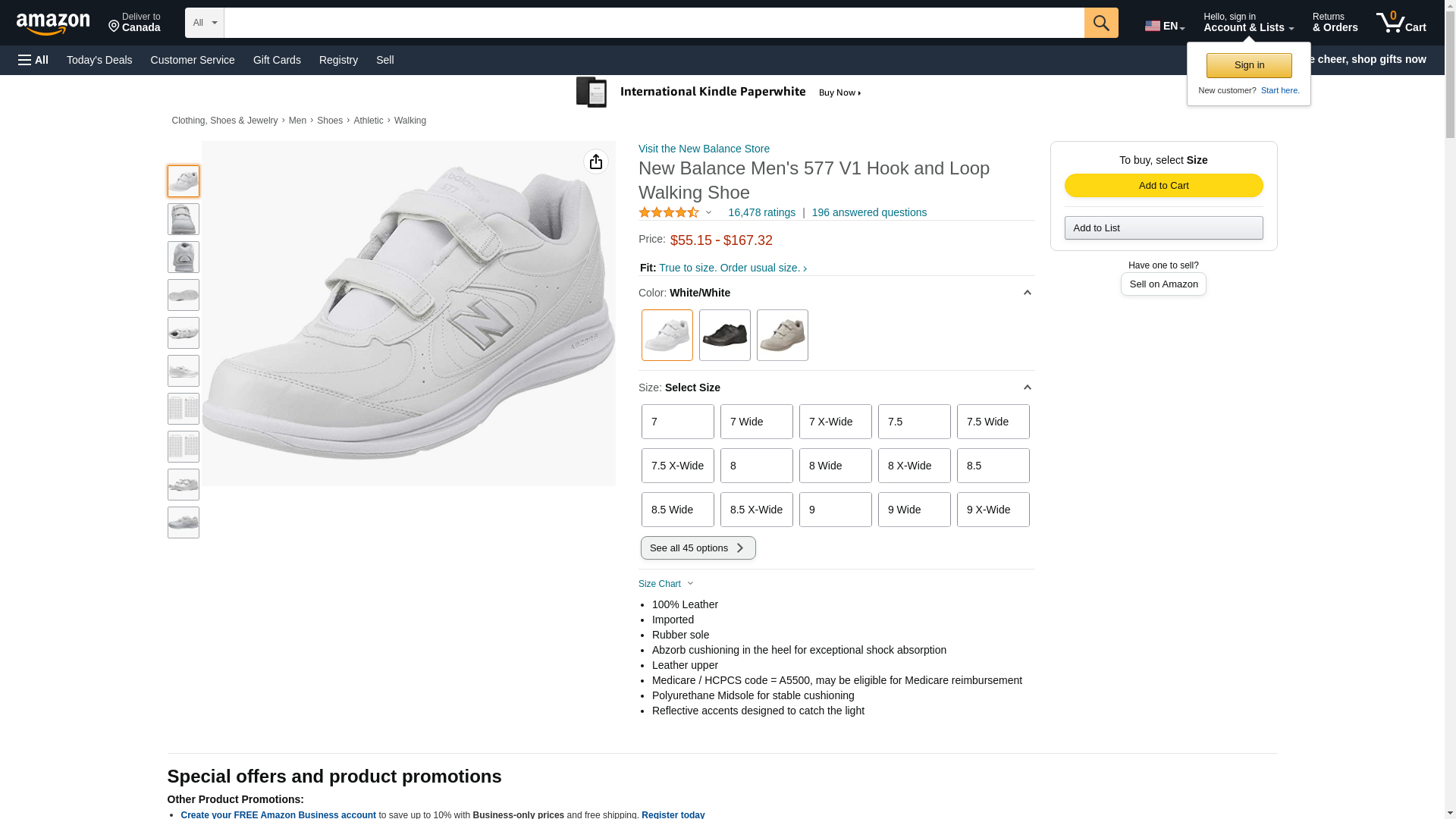Click into the search text field
1456x819 pixels.
654,23
